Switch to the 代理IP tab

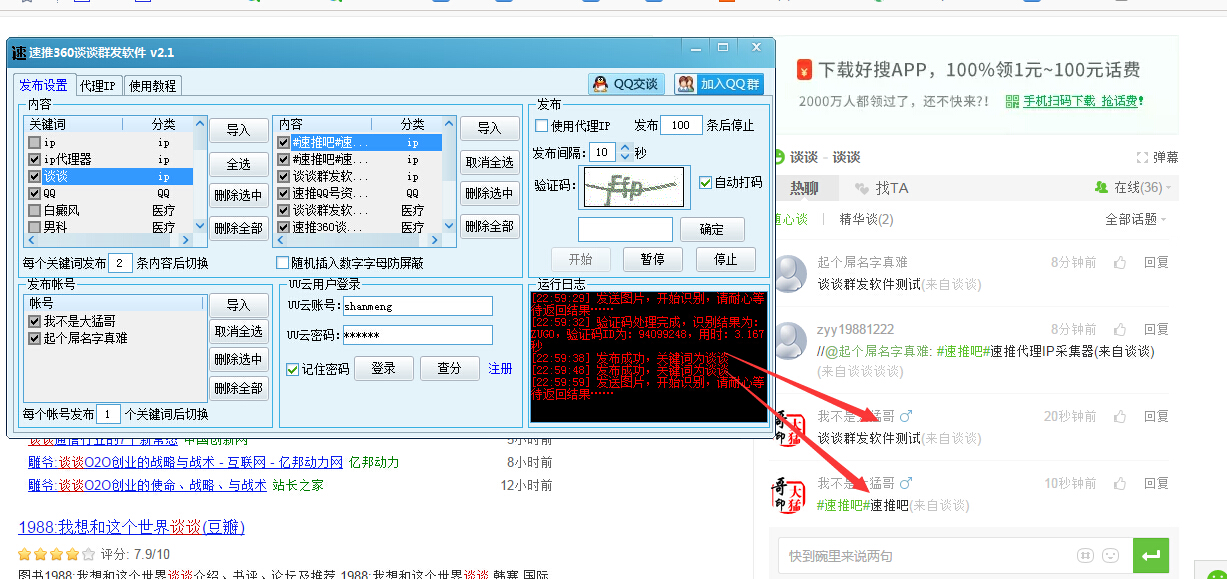[x=98, y=86]
